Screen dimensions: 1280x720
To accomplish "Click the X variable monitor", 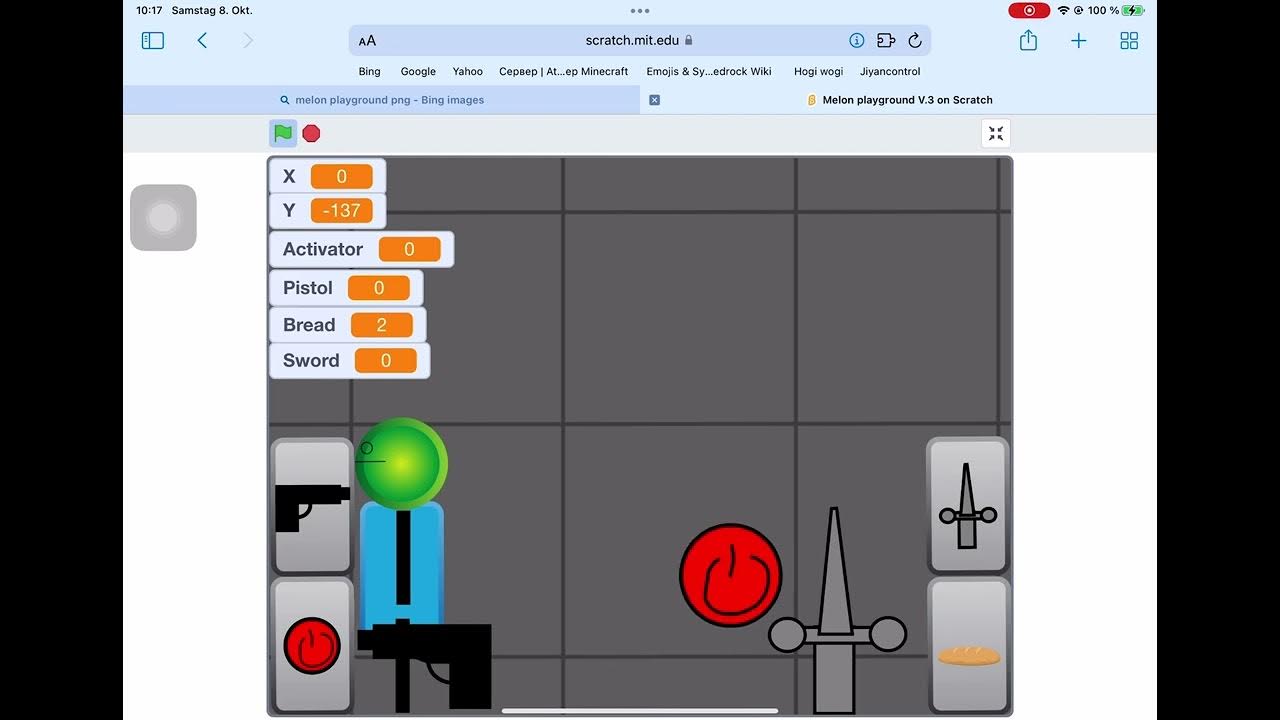I will pyautogui.click(x=327, y=176).
